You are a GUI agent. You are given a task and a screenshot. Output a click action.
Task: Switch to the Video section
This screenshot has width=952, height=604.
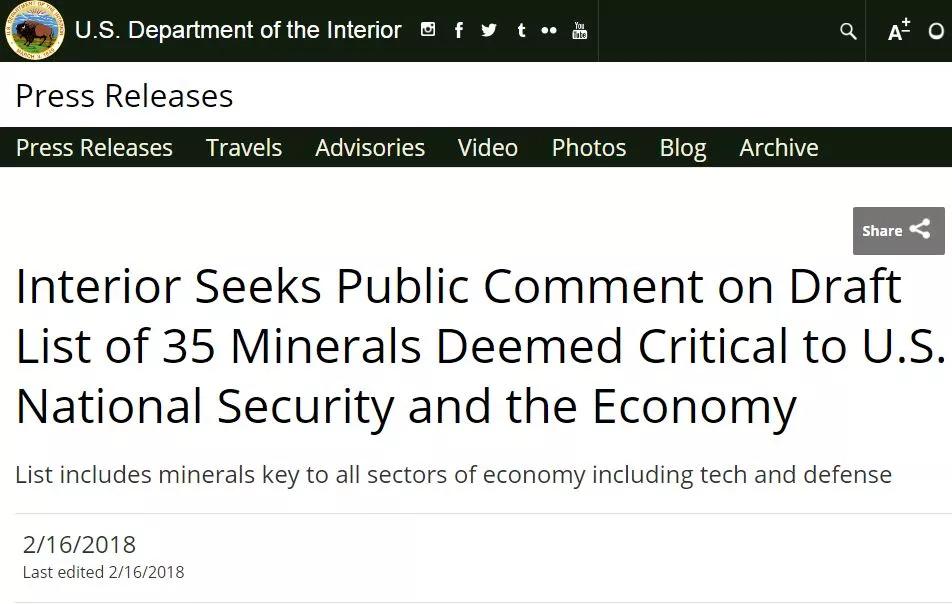click(x=488, y=148)
